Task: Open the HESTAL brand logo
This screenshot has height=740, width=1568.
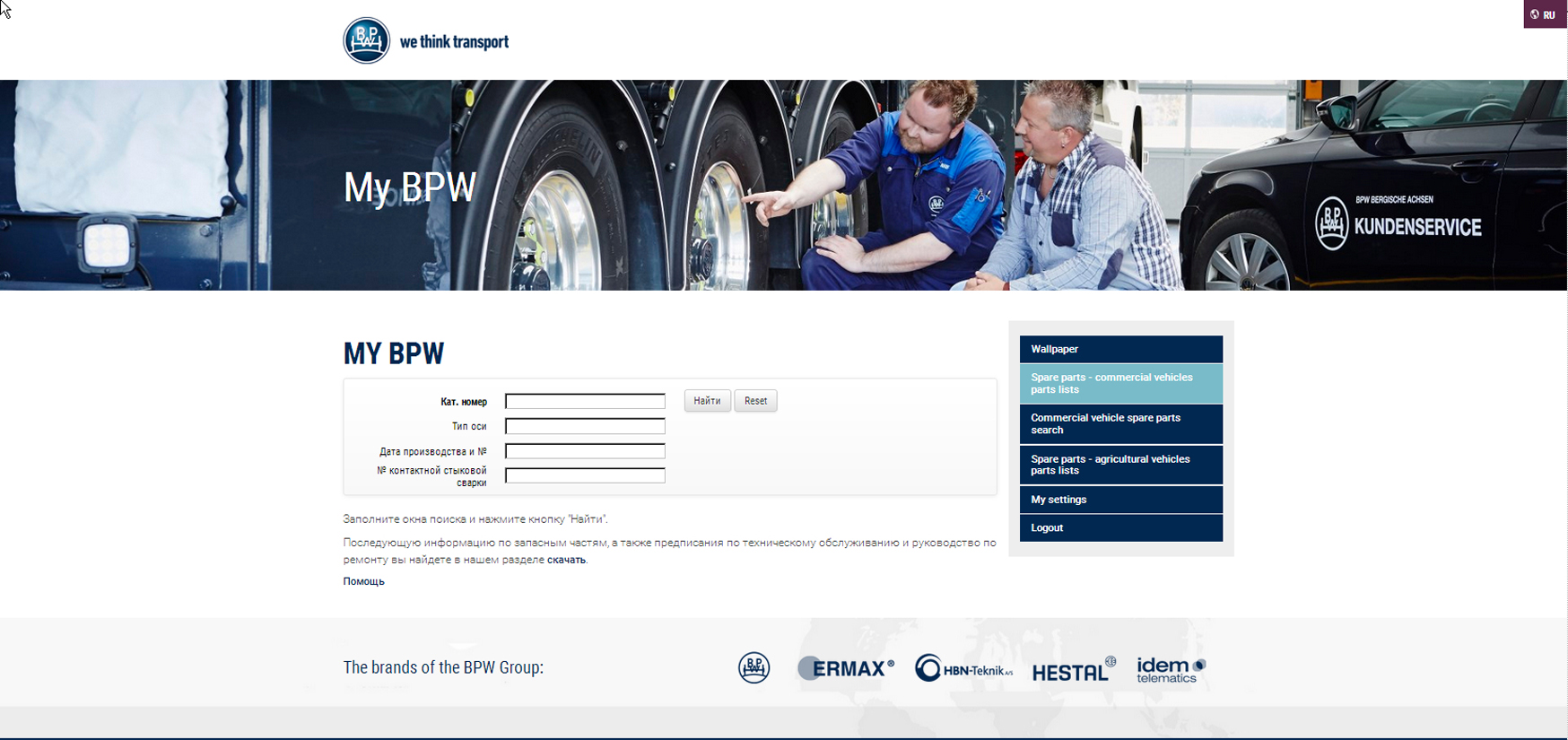Action: (x=1073, y=670)
